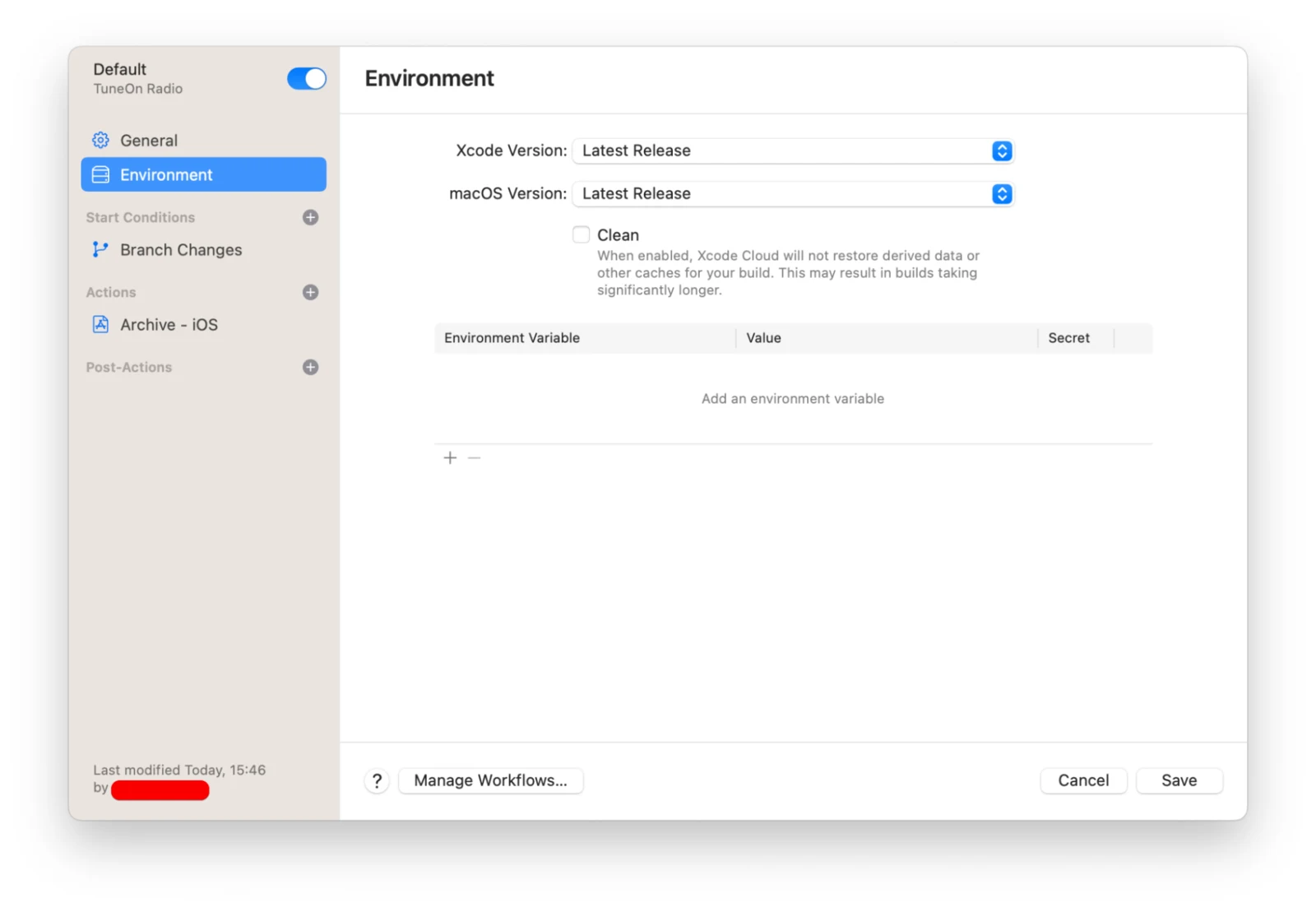The image size is (1316, 912).
Task: Click the Environment sidebar icon
Action: click(100, 175)
